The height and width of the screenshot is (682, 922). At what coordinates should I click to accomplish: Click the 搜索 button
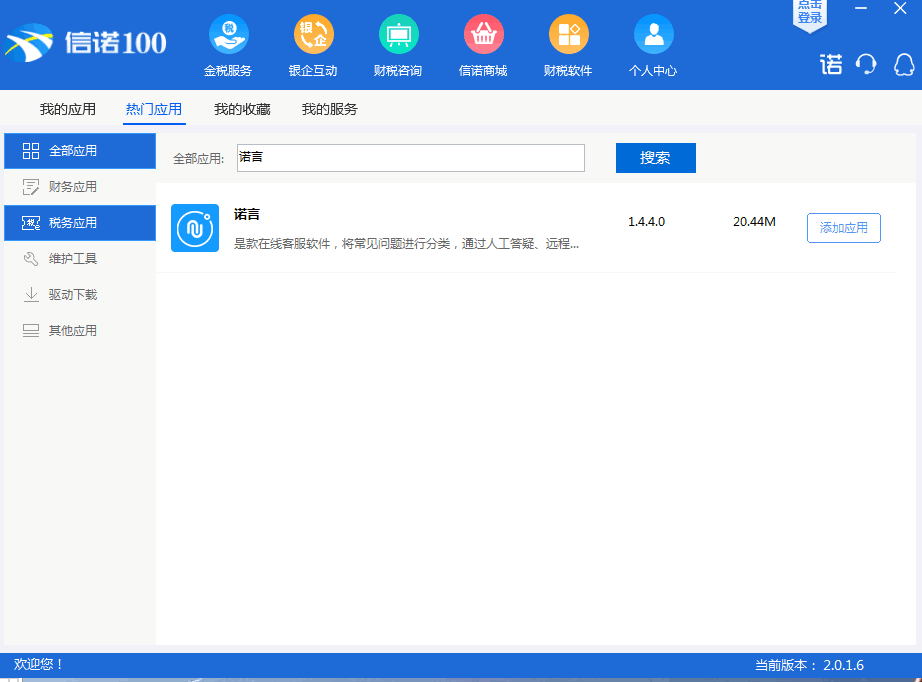coord(656,158)
